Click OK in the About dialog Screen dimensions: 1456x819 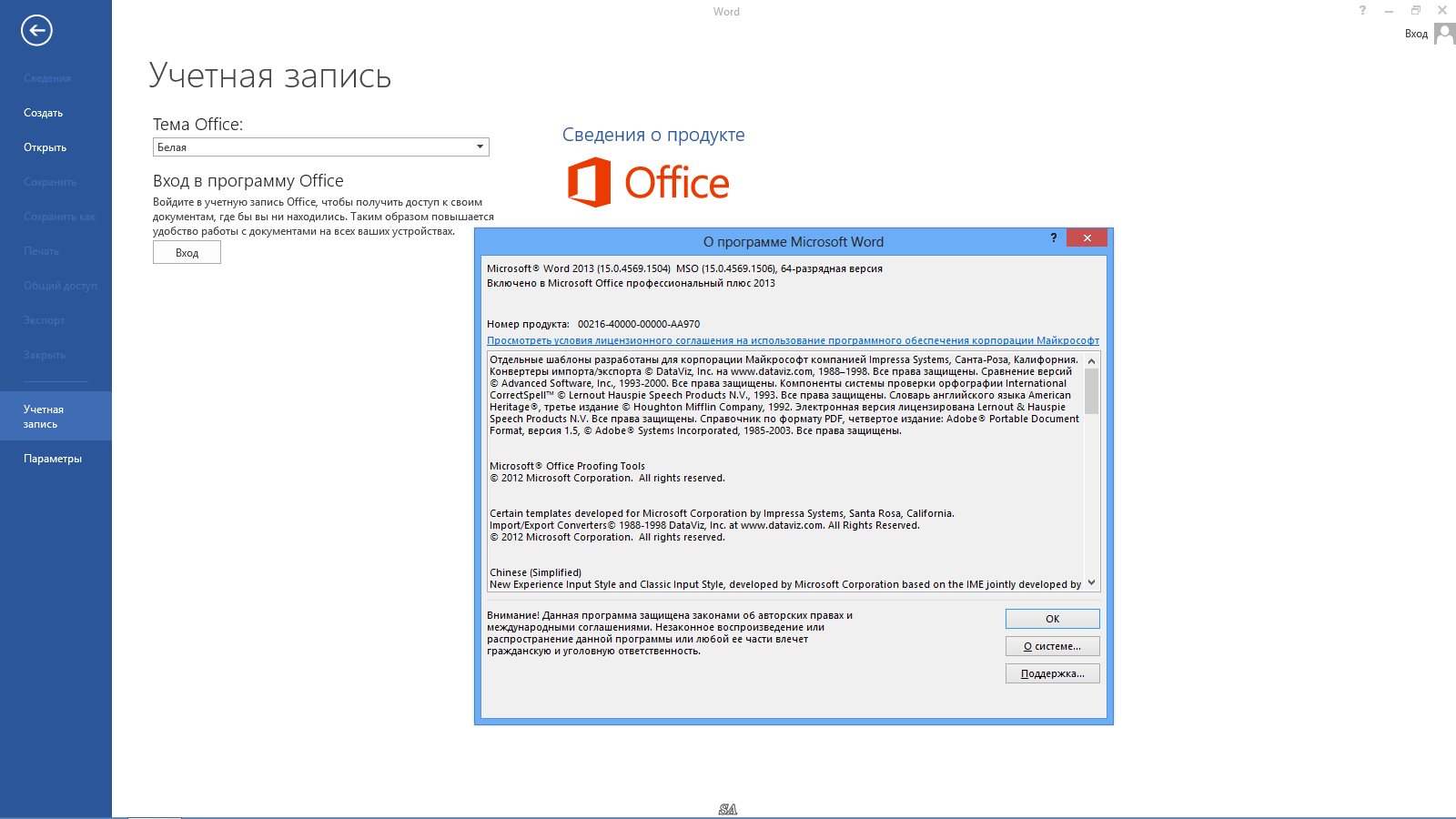(x=1052, y=619)
